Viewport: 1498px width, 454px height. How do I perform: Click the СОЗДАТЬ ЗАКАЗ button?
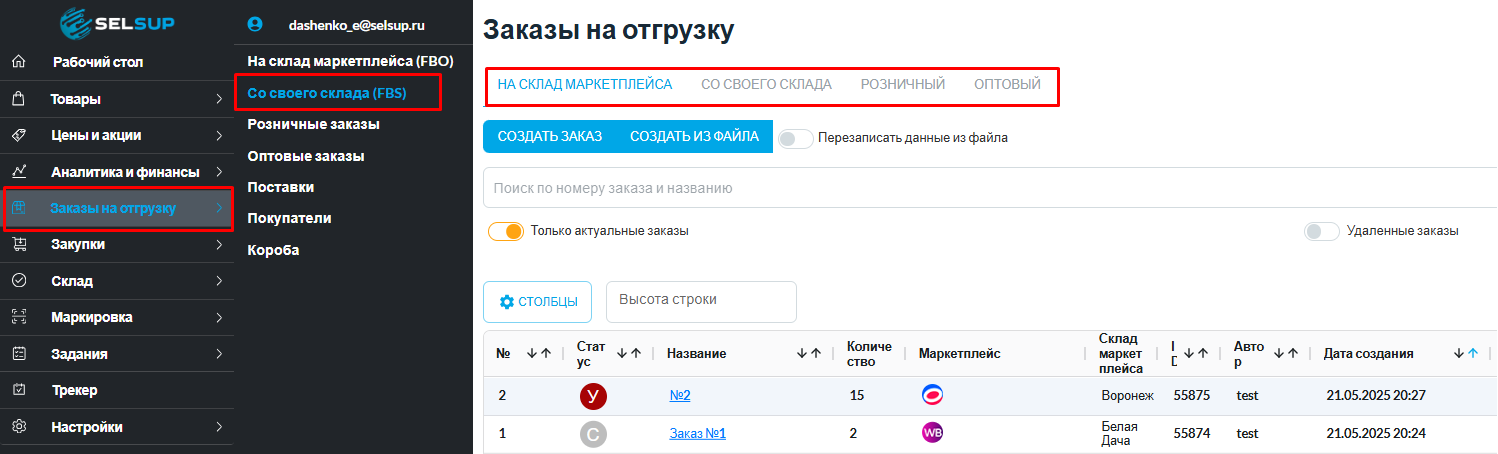pyautogui.click(x=549, y=136)
